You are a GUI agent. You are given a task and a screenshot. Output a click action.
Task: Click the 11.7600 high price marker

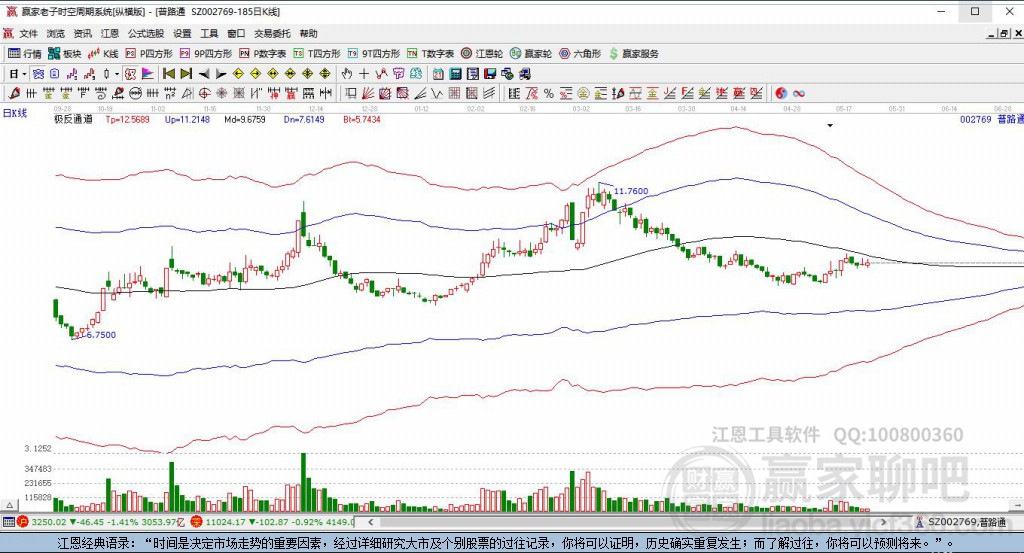pos(631,191)
